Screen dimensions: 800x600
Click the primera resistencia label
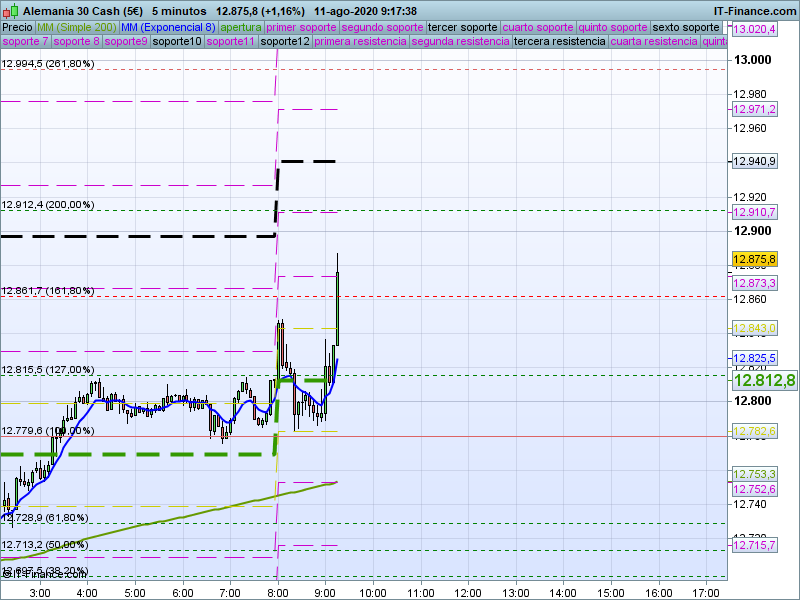(x=360, y=42)
